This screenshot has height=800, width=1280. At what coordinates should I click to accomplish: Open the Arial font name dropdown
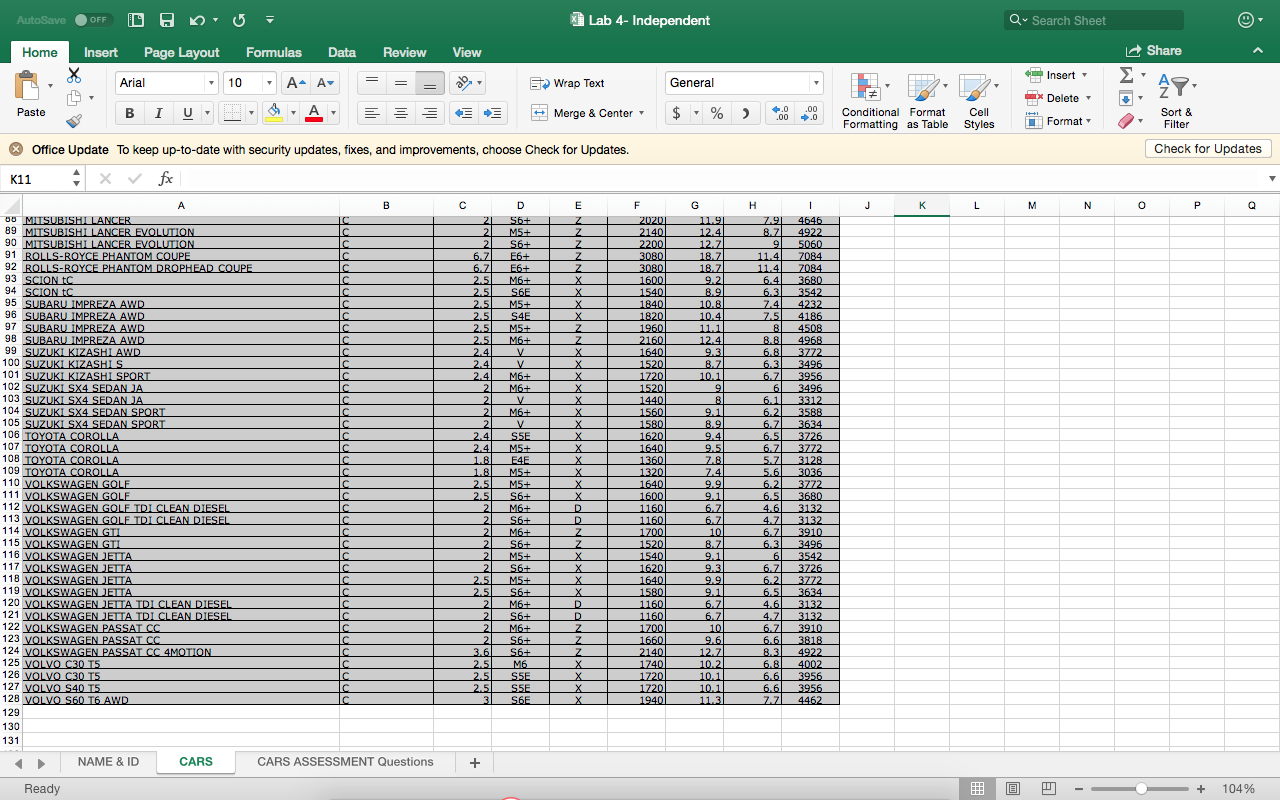click(211, 83)
